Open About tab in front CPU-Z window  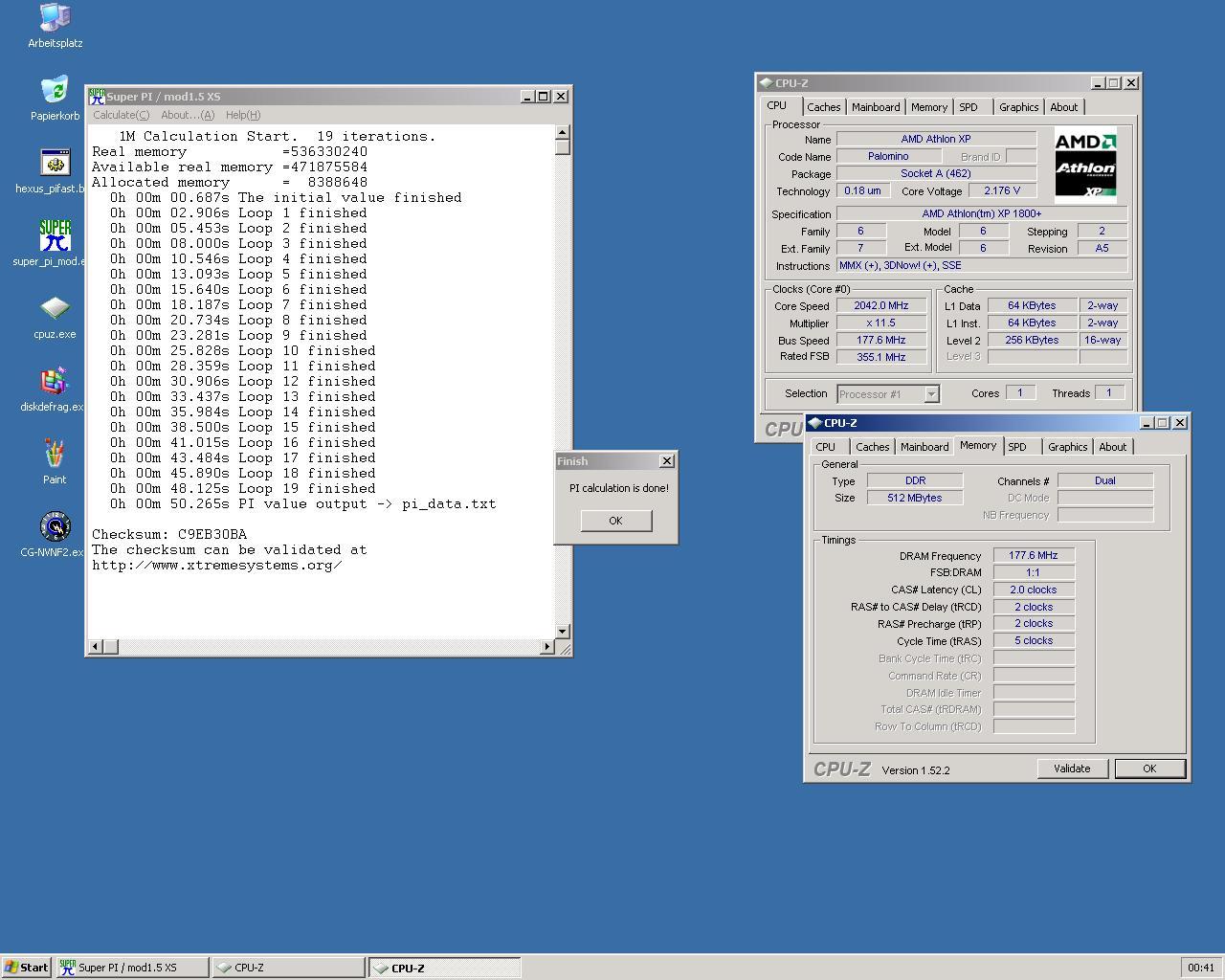[x=1112, y=447]
